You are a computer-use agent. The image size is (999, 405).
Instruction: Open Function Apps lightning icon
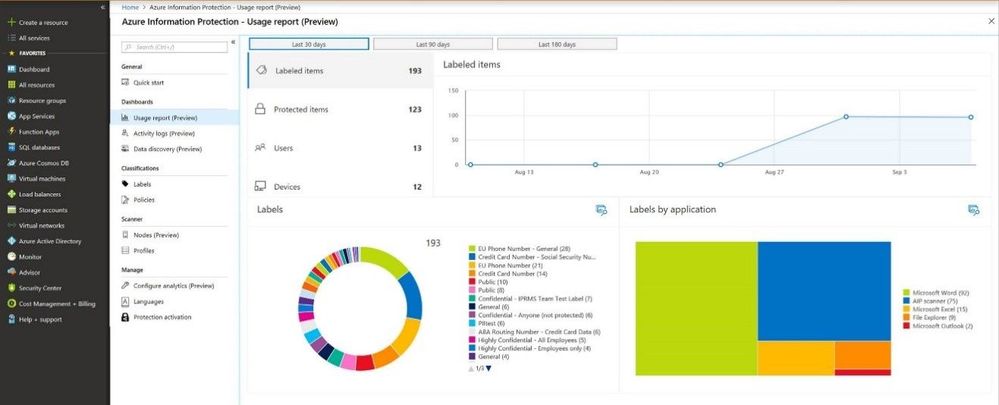(x=11, y=132)
